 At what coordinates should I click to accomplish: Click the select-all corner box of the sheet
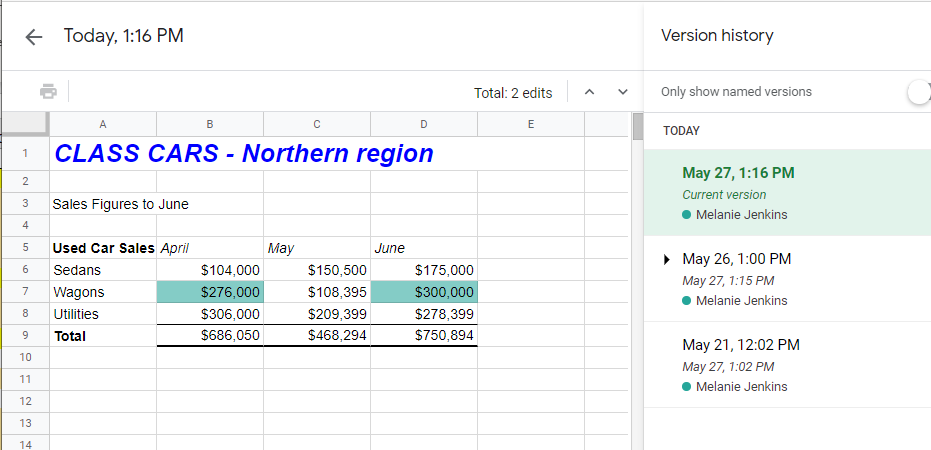25,124
